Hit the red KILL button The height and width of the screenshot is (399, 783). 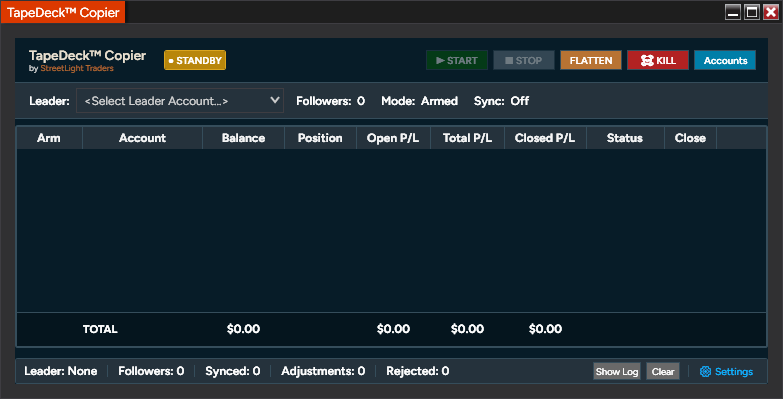click(x=658, y=60)
